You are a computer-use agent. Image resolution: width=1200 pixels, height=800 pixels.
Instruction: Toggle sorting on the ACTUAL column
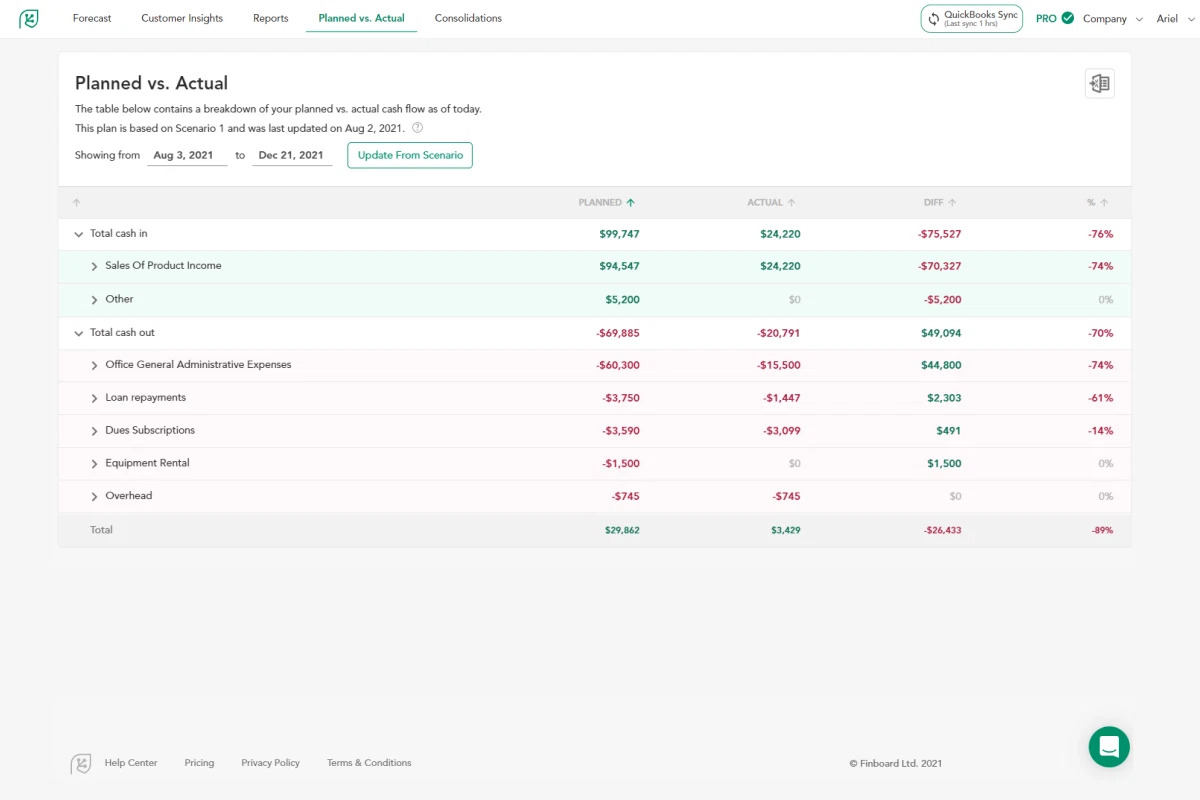pyautogui.click(x=789, y=202)
